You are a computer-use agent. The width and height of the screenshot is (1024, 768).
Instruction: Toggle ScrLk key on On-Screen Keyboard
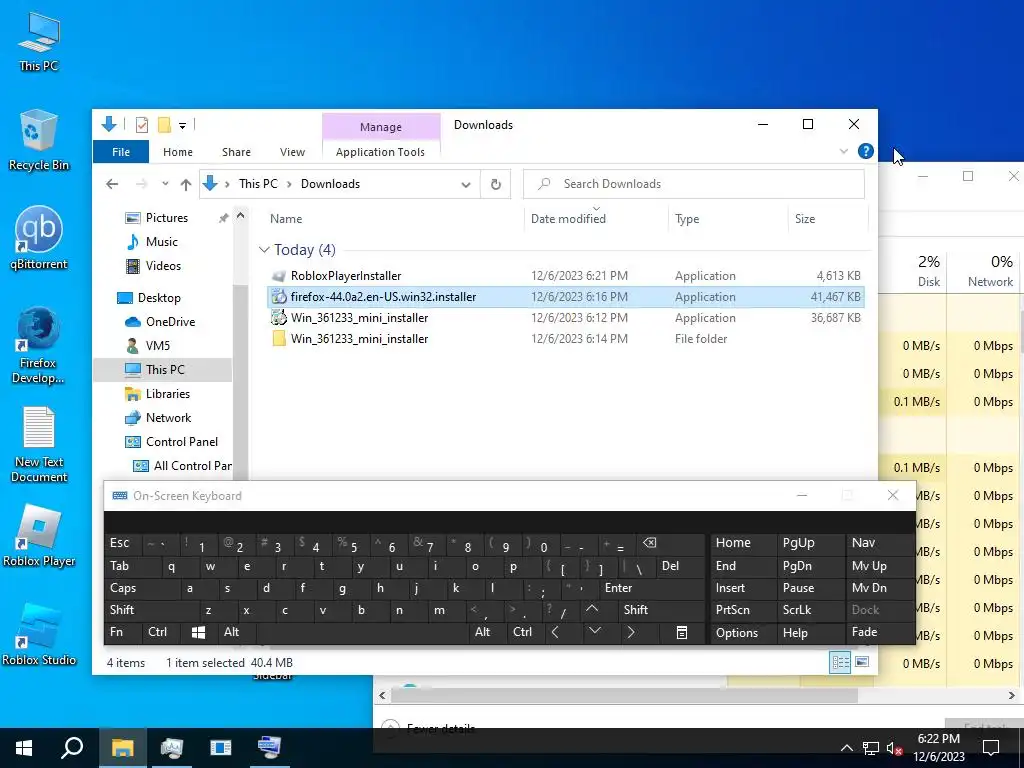(x=810, y=610)
